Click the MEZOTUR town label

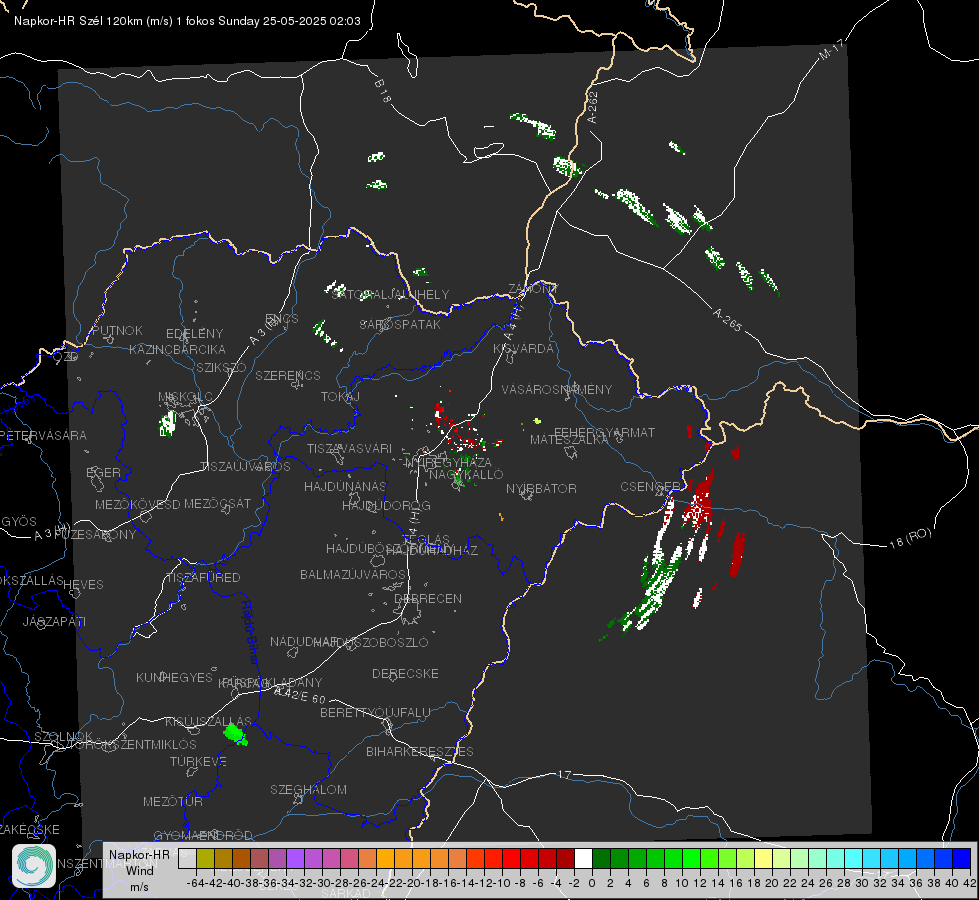coord(173,801)
